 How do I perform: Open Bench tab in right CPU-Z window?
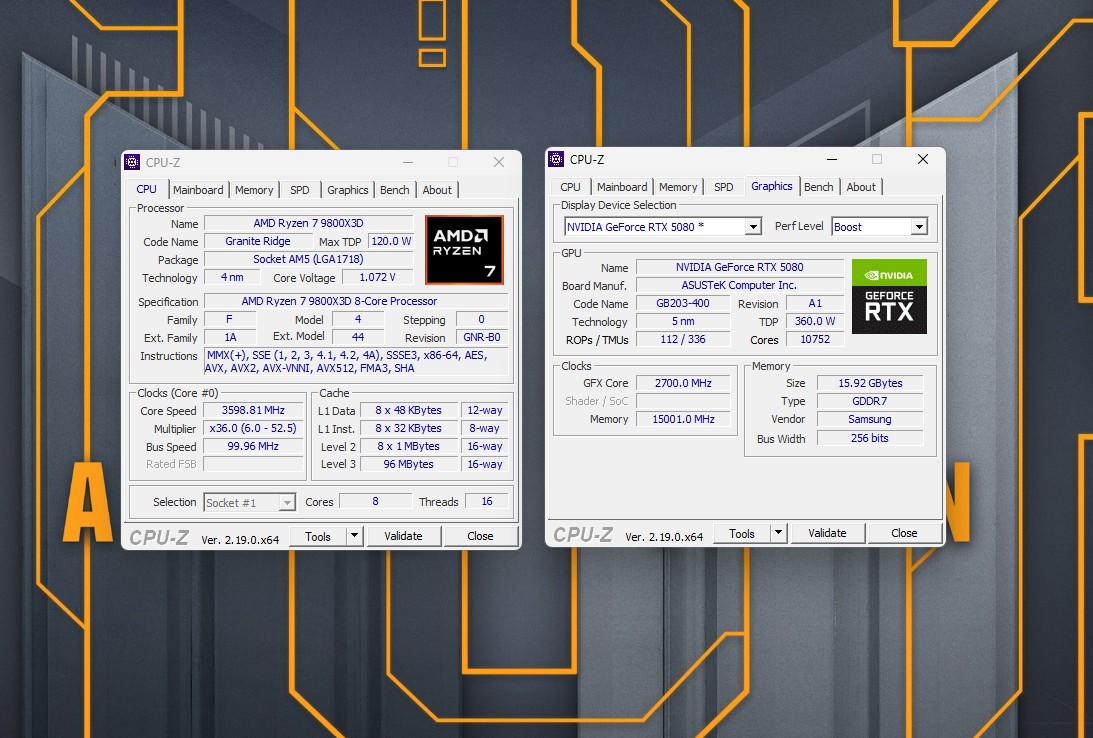[818, 187]
